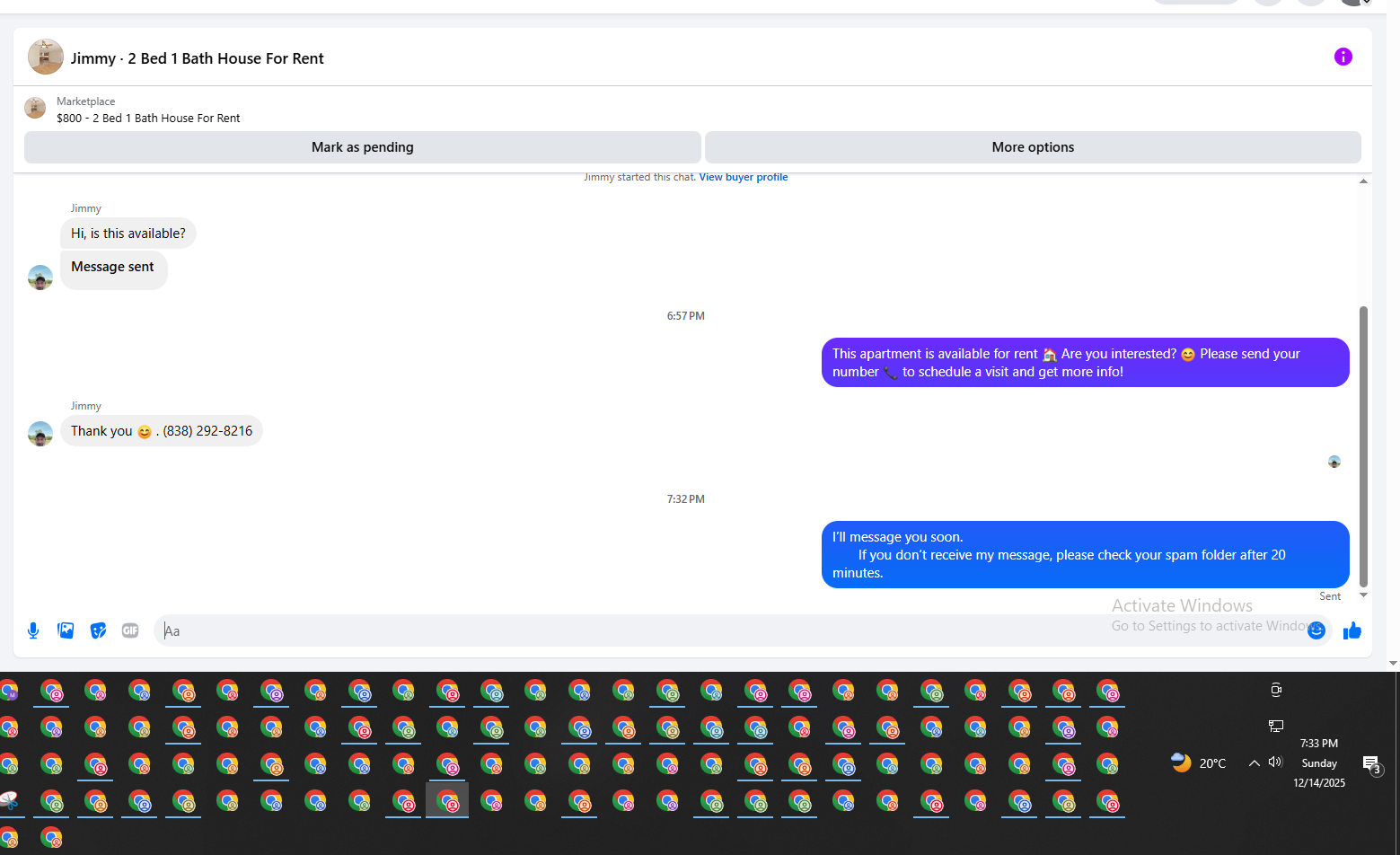Click the microphone voice clip icon

(33, 630)
